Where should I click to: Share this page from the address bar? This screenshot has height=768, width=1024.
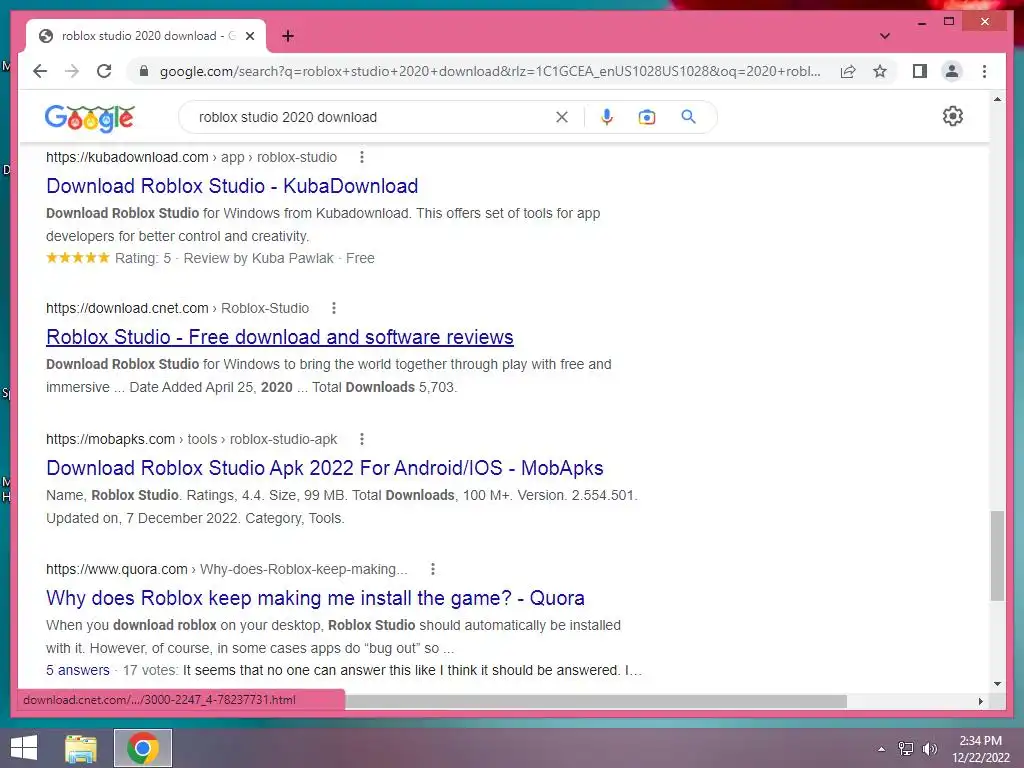[848, 71]
